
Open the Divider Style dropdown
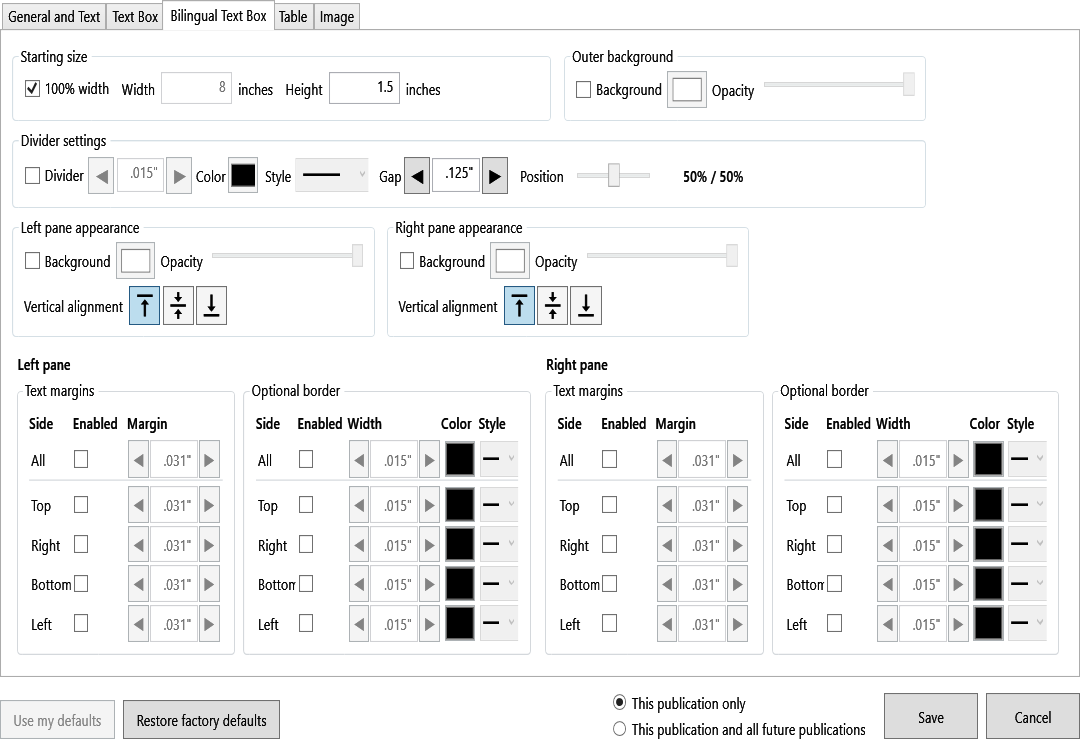point(332,176)
